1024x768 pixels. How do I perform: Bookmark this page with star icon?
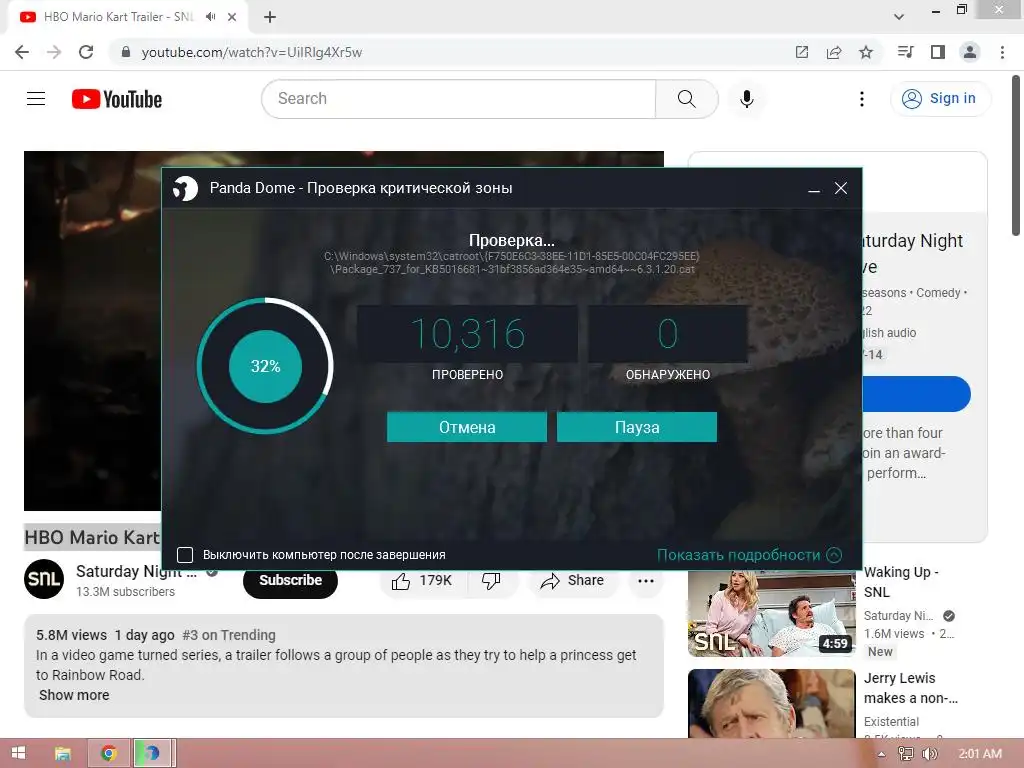[x=866, y=52]
